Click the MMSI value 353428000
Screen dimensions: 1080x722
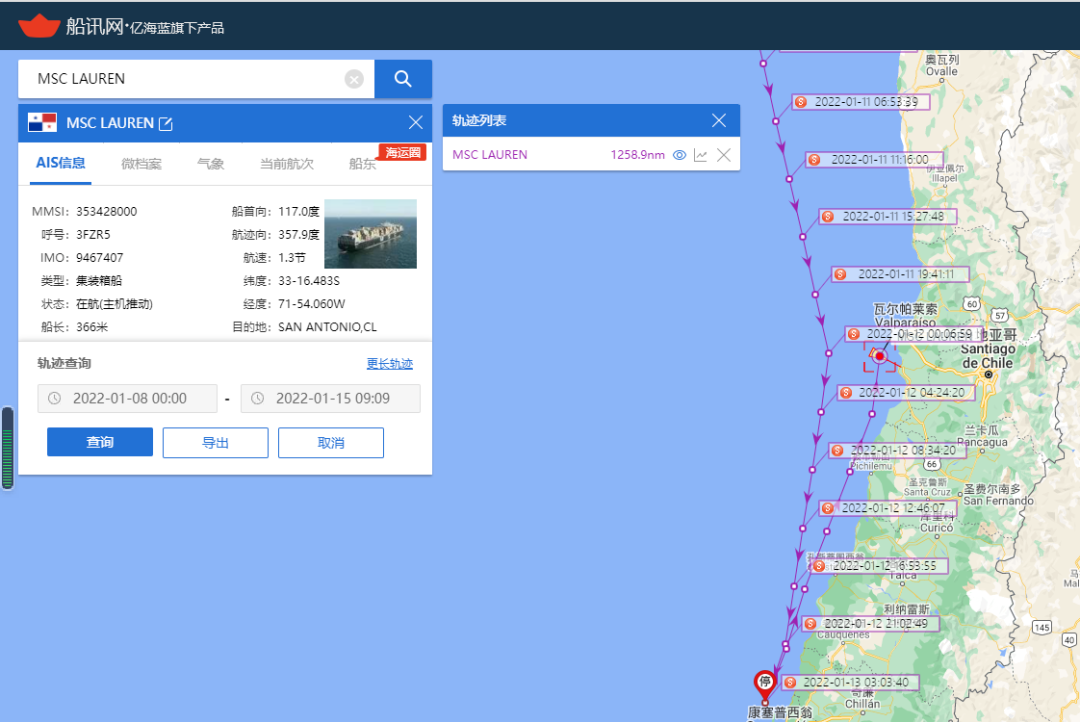[107, 212]
